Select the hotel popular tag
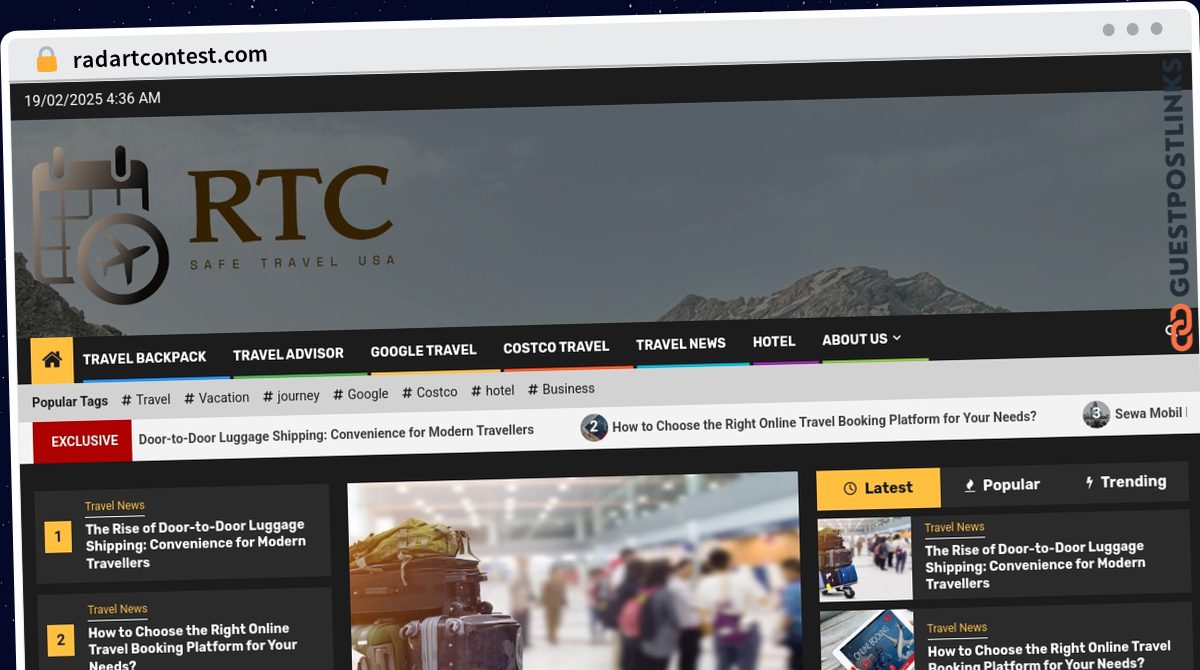The width and height of the screenshot is (1200, 670). click(493, 391)
